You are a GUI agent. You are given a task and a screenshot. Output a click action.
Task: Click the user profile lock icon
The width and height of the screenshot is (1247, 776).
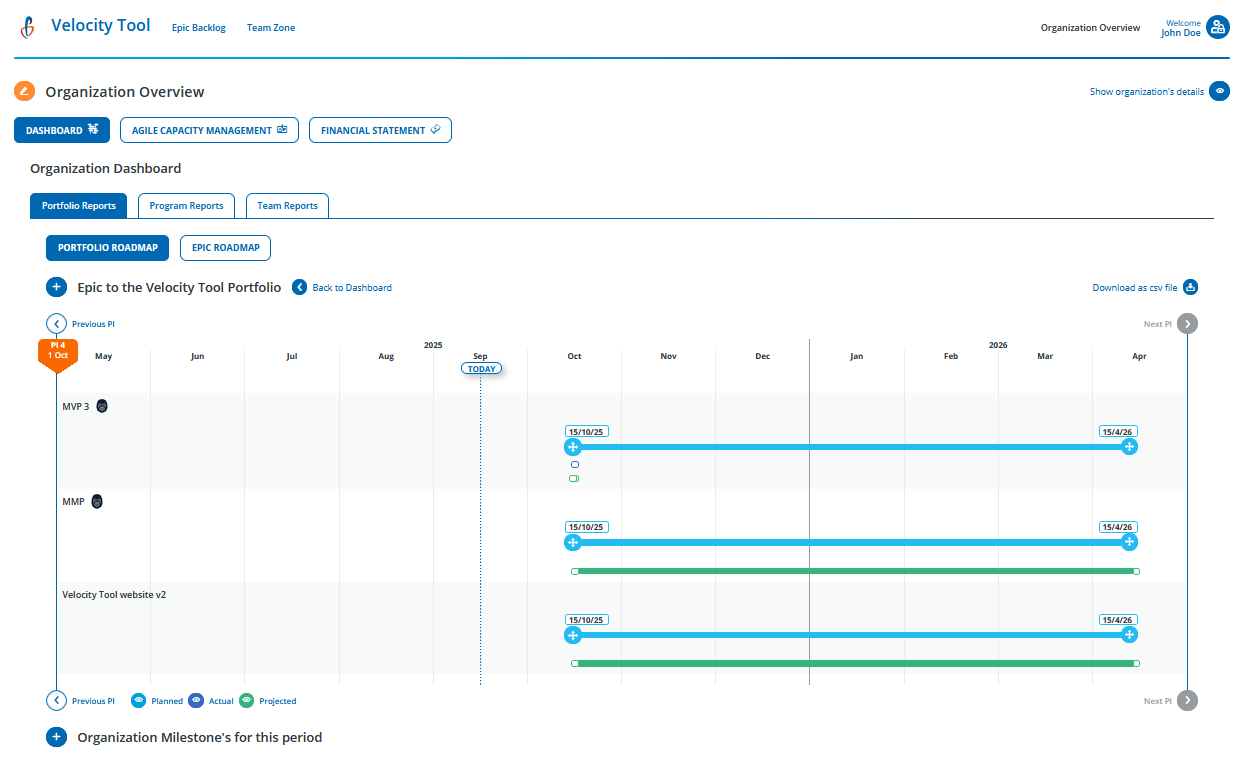tap(1219, 26)
